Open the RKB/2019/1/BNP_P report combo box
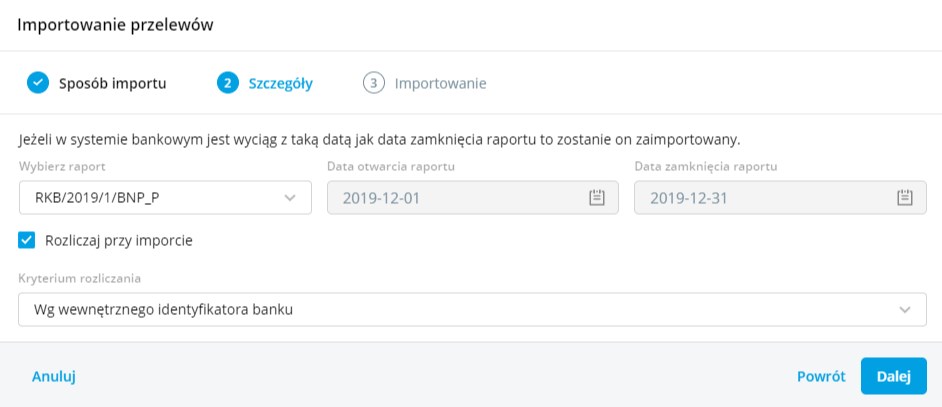 pyautogui.click(x=150, y=198)
